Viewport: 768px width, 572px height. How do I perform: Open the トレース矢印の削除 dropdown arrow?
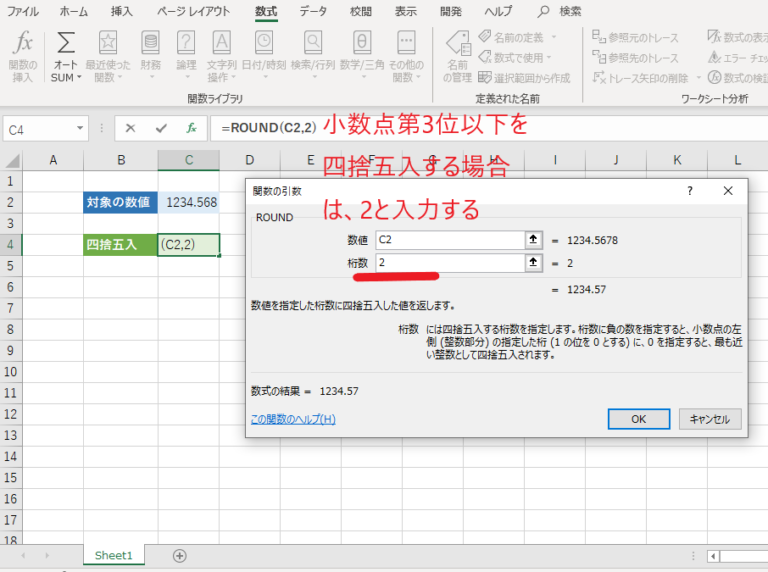point(698,78)
